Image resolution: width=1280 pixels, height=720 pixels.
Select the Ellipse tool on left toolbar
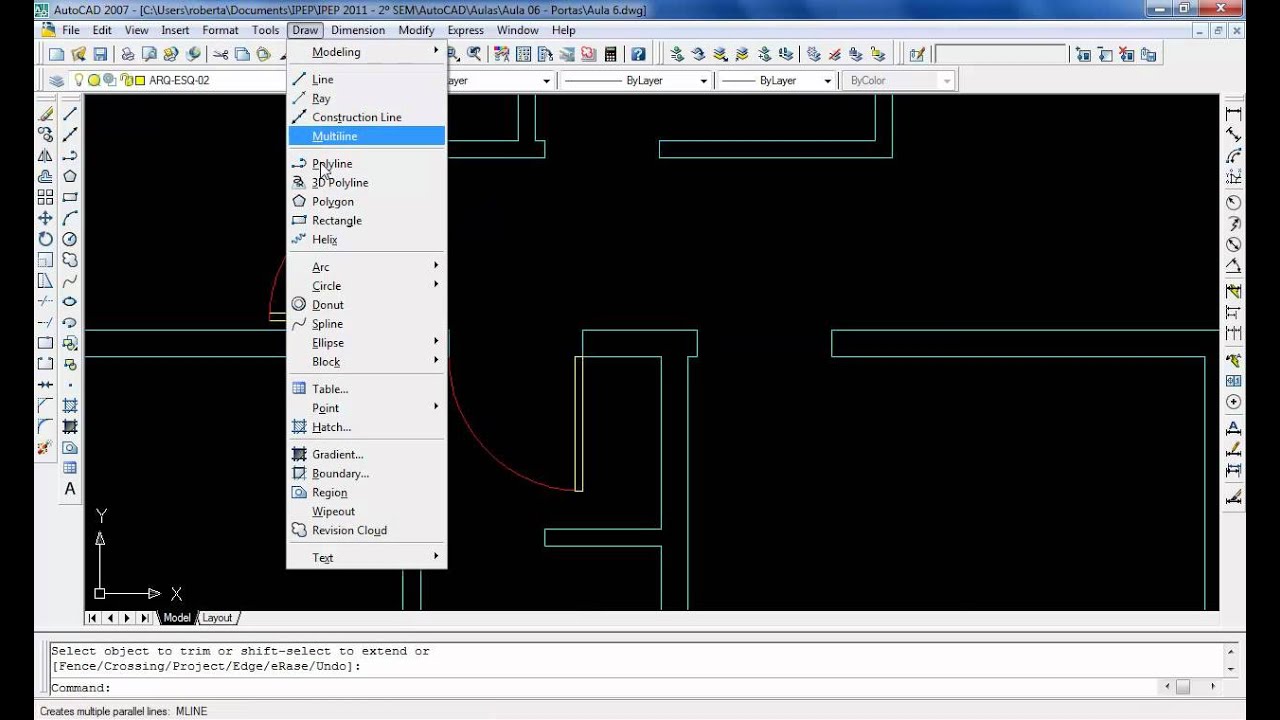pos(70,301)
